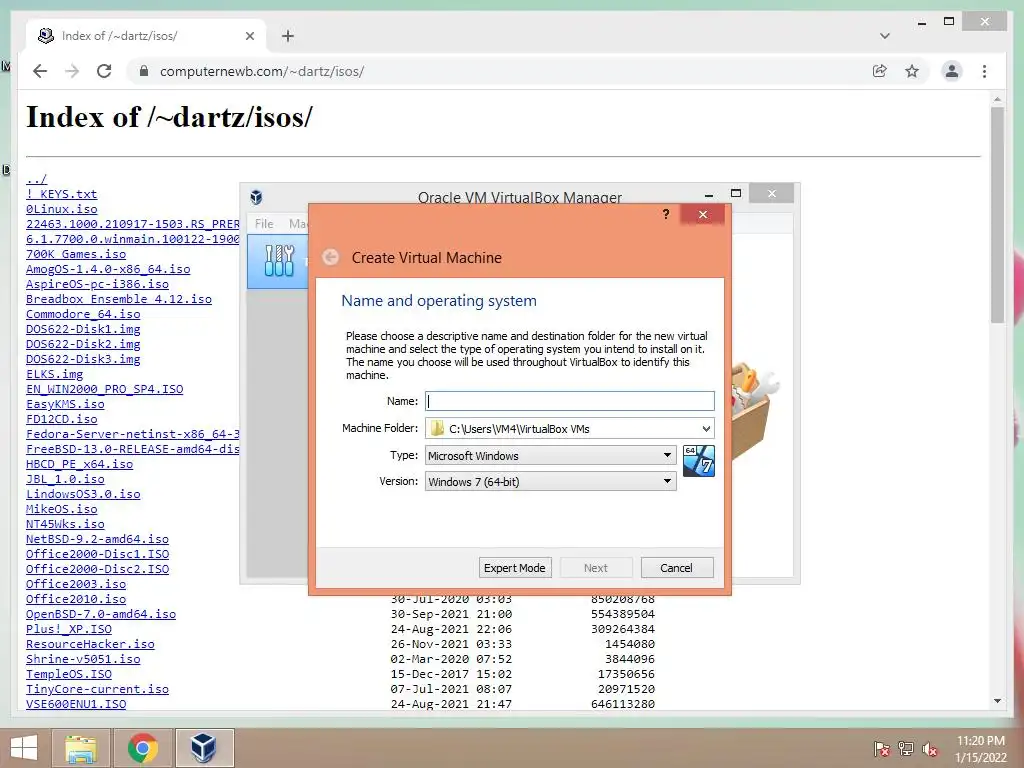Click the VirtualBox cube logo in title bar

256,197
